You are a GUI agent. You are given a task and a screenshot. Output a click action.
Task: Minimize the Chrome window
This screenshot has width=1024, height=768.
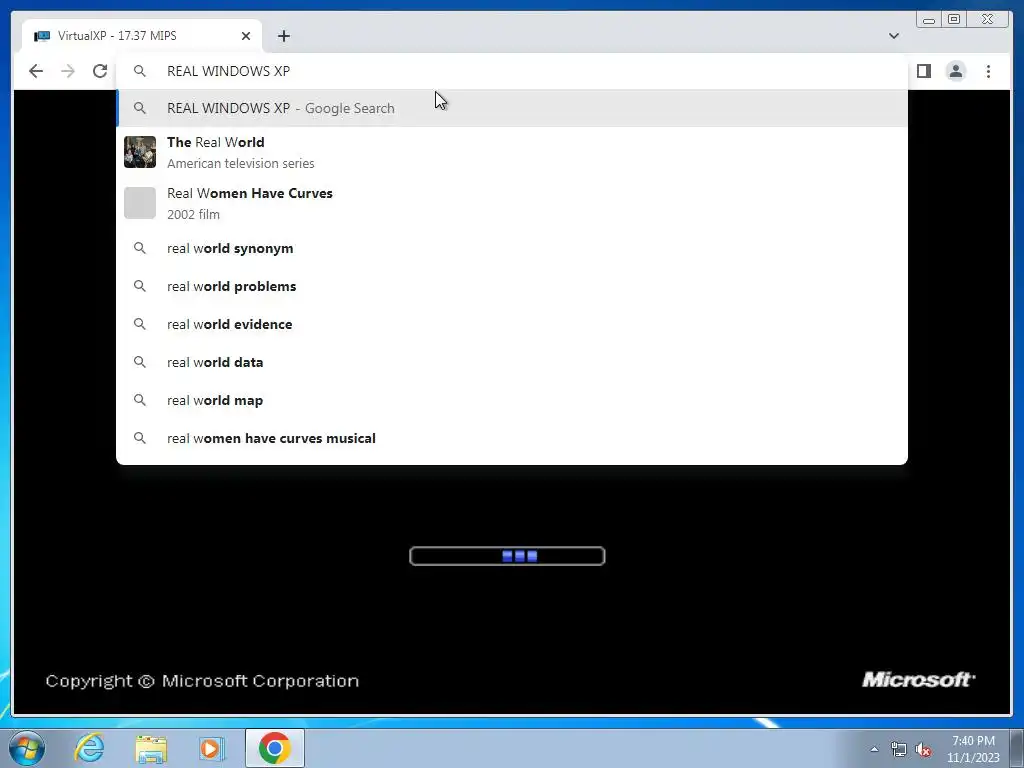(x=929, y=20)
